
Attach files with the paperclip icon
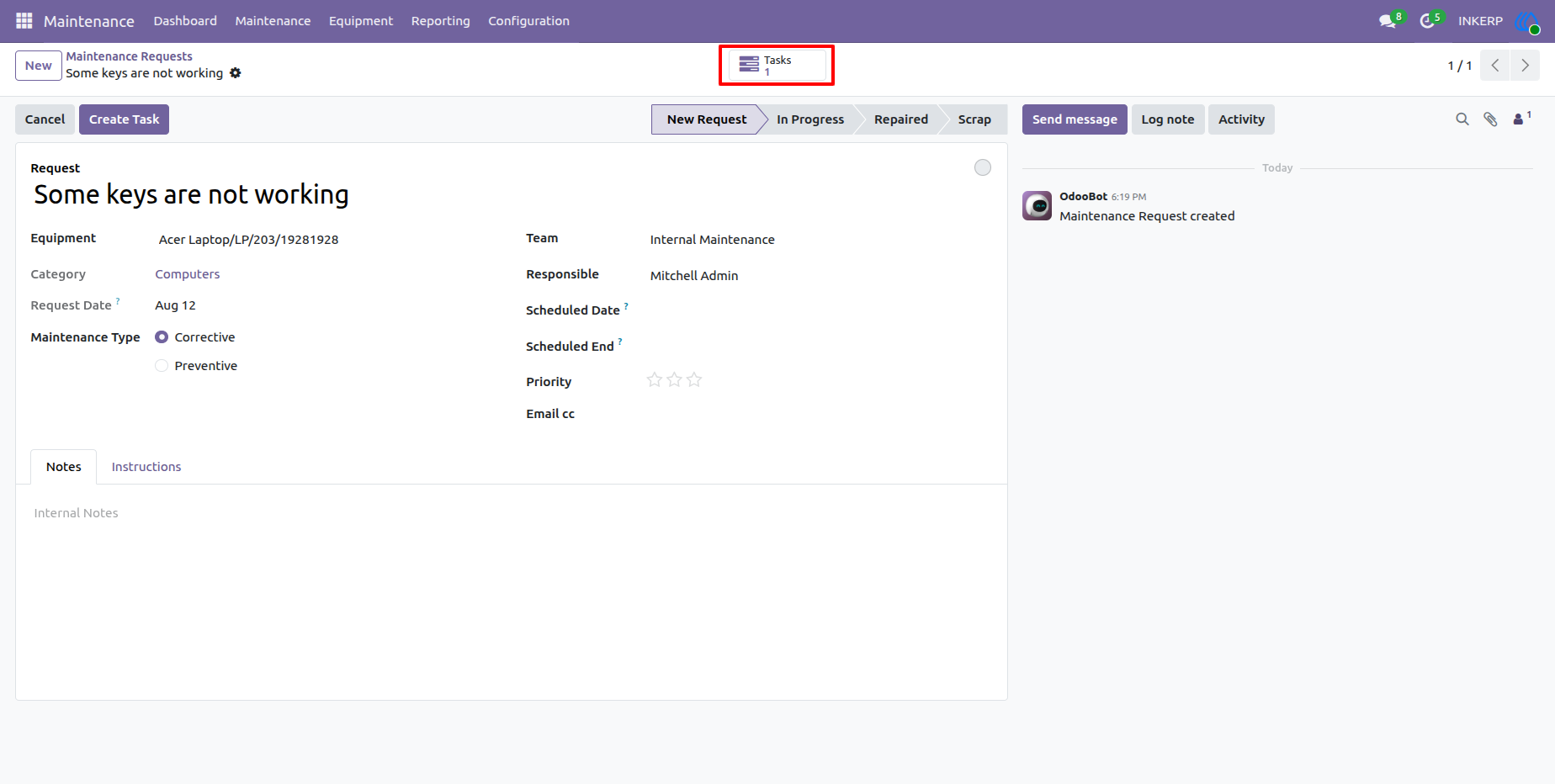point(1490,119)
